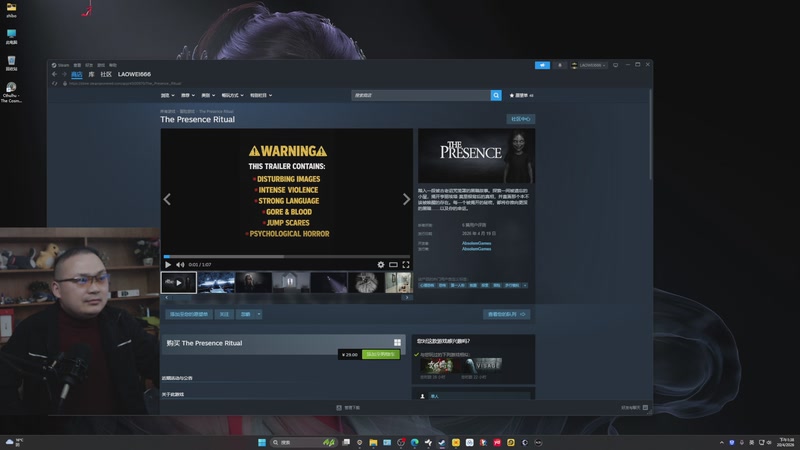800x450 pixels.
Task: Open the community hub (社区中心) button
Action: click(520, 119)
